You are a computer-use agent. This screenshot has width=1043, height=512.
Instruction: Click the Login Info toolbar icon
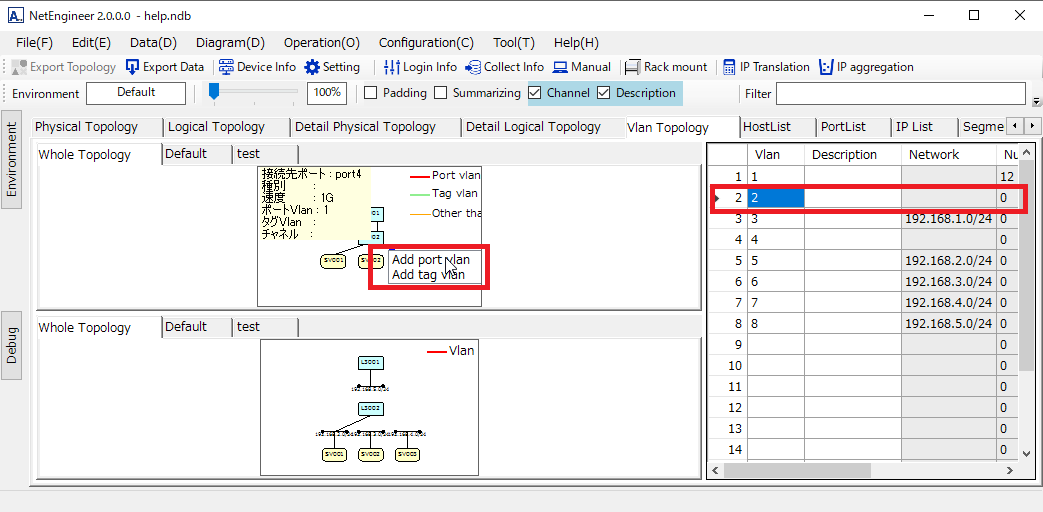392,67
